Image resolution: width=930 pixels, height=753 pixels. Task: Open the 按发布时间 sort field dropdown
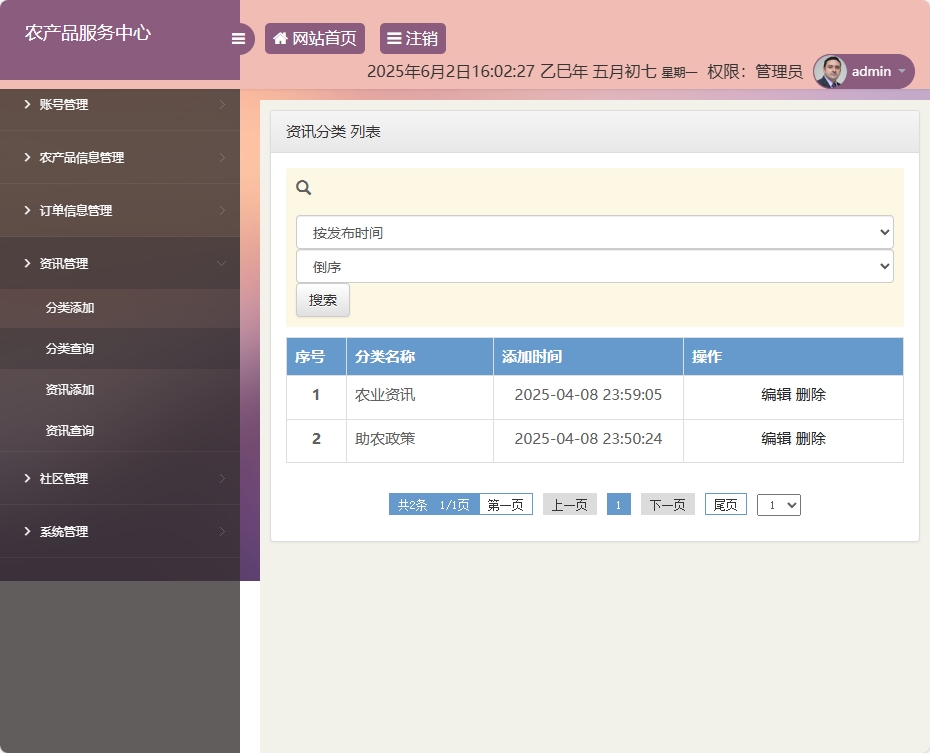[594, 232]
